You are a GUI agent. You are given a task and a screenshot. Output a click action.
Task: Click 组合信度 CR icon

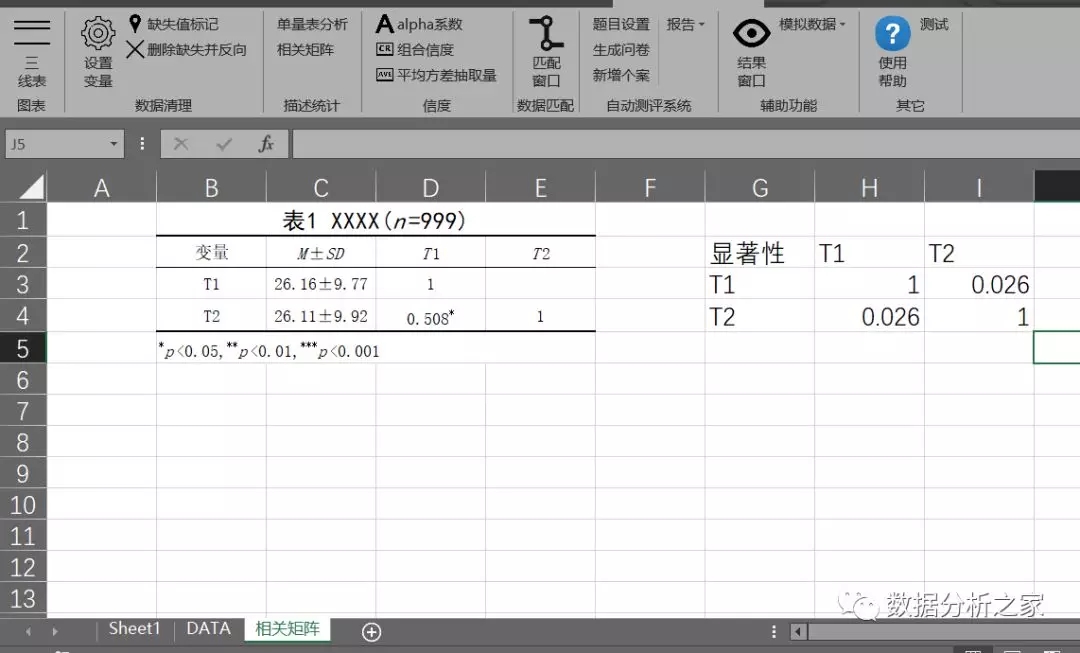click(384, 50)
